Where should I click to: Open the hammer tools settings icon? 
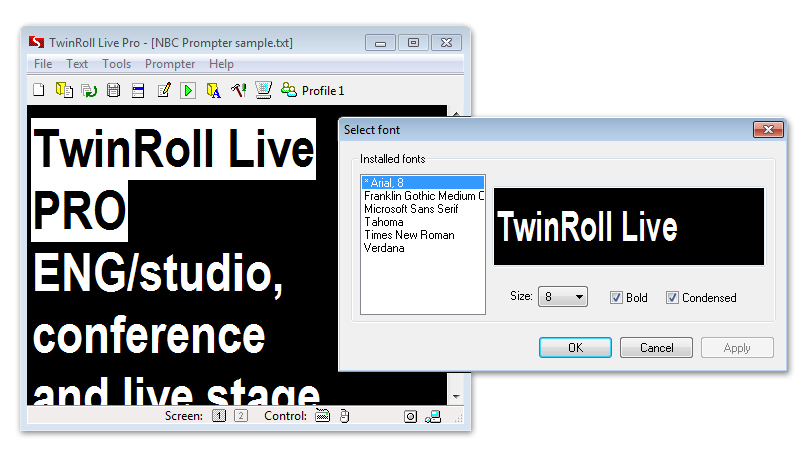[238, 91]
